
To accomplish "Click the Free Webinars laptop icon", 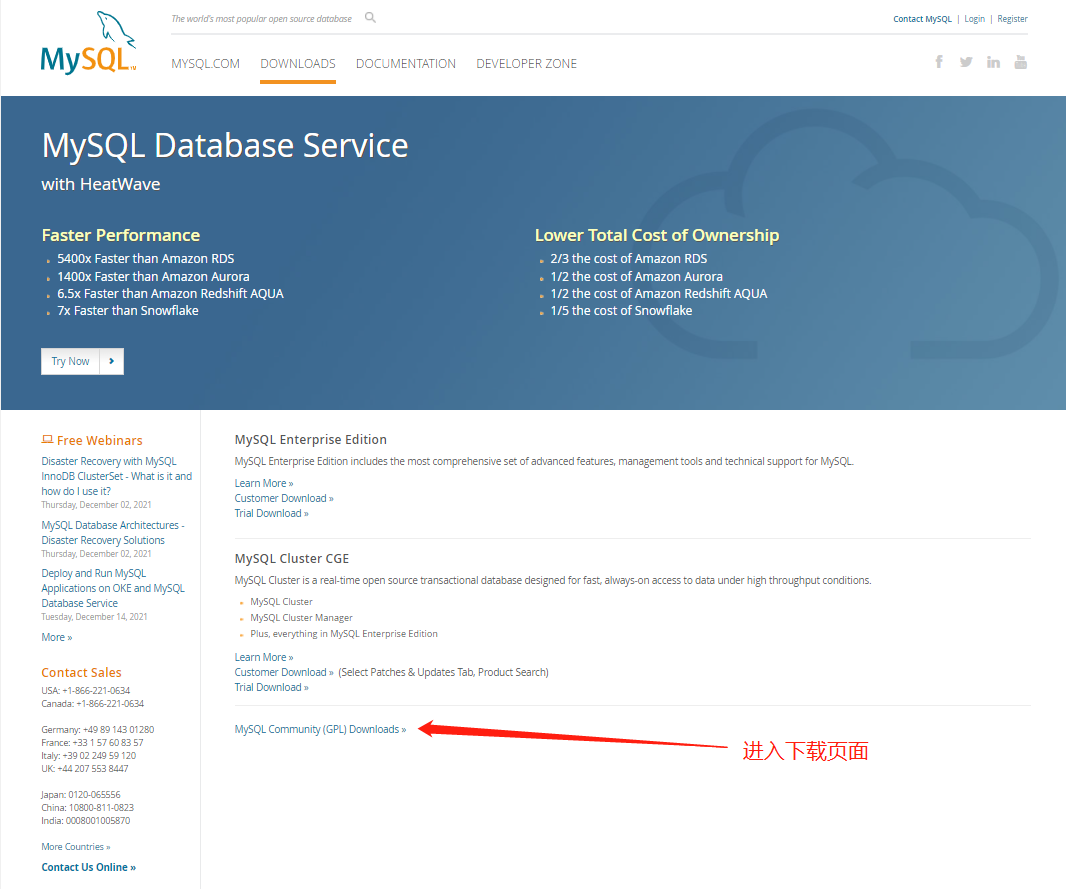I will [x=47, y=440].
